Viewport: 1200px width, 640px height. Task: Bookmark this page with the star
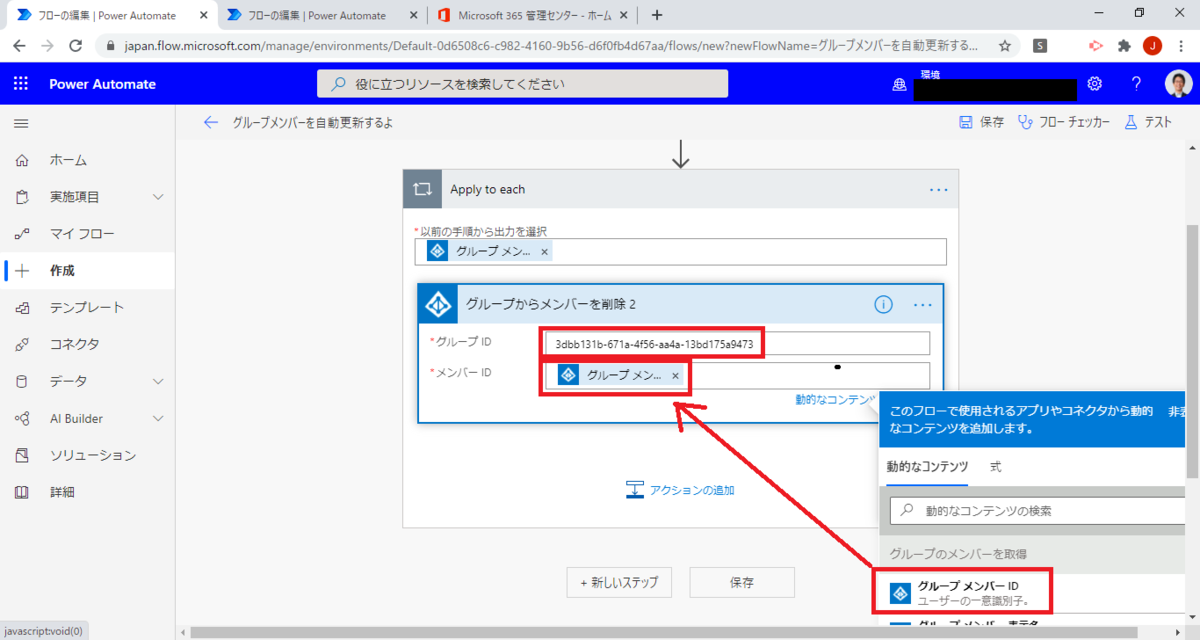pos(1004,46)
